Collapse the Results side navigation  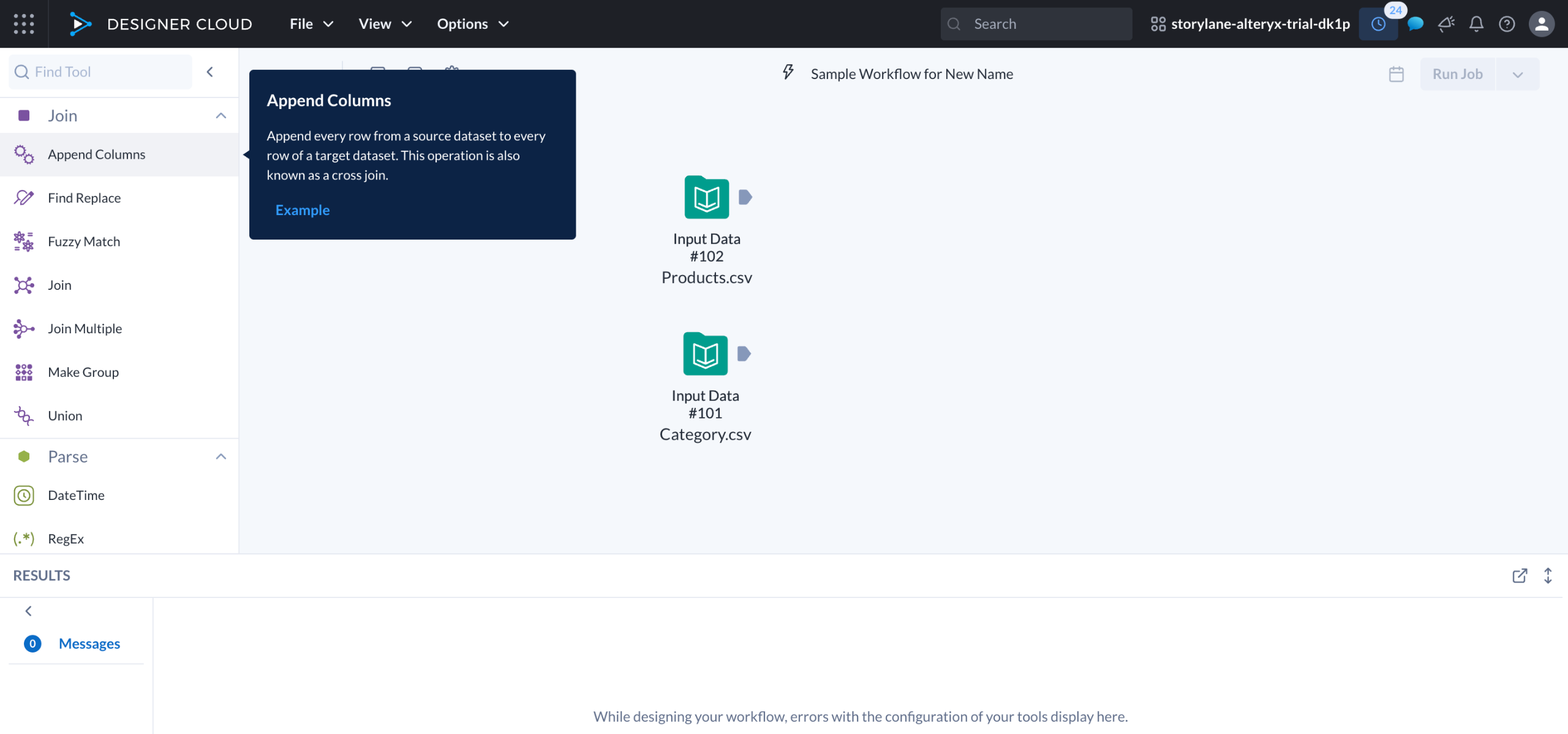pos(28,611)
